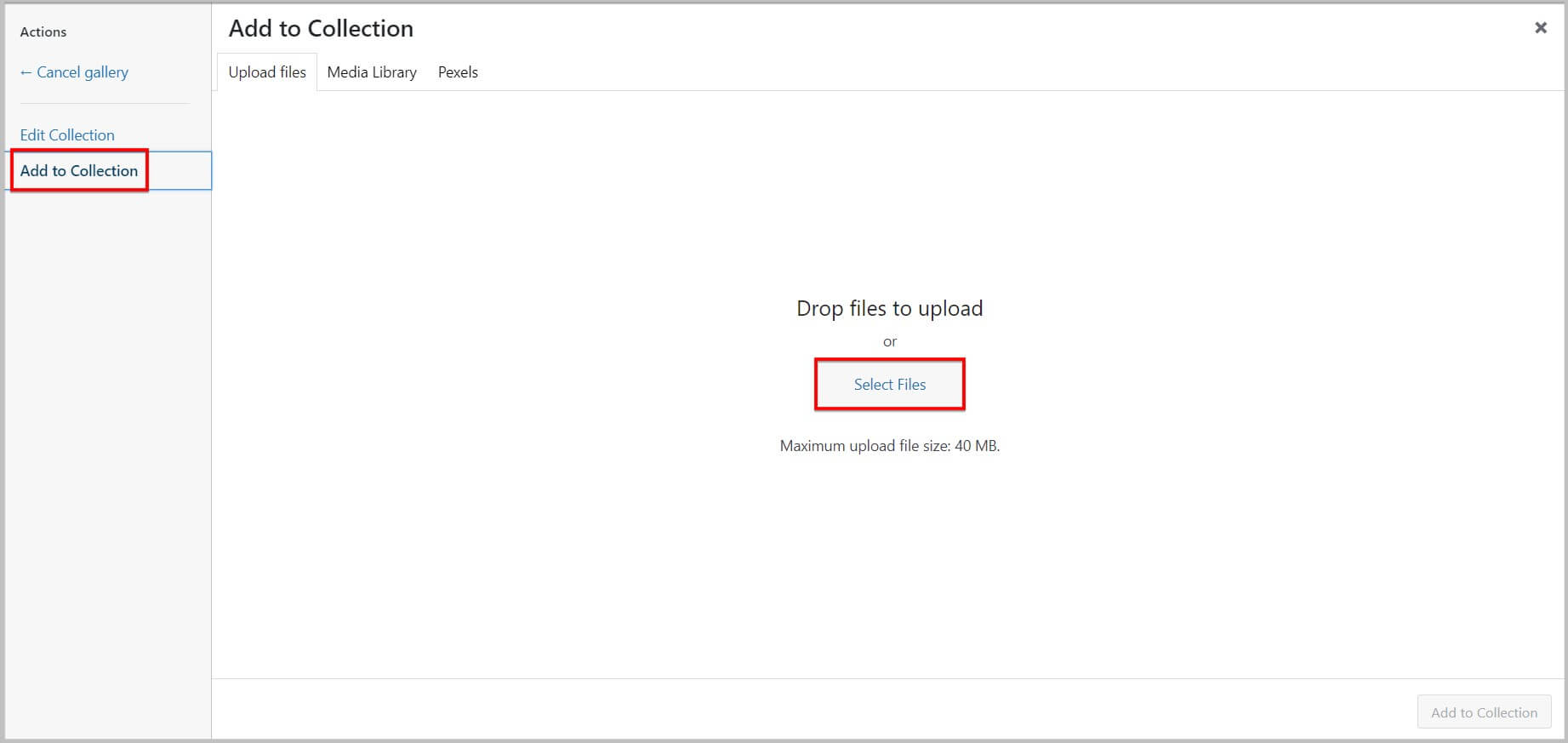
Task: Click the '40 MB' size limit text
Action: pyautogui.click(x=975, y=446)
